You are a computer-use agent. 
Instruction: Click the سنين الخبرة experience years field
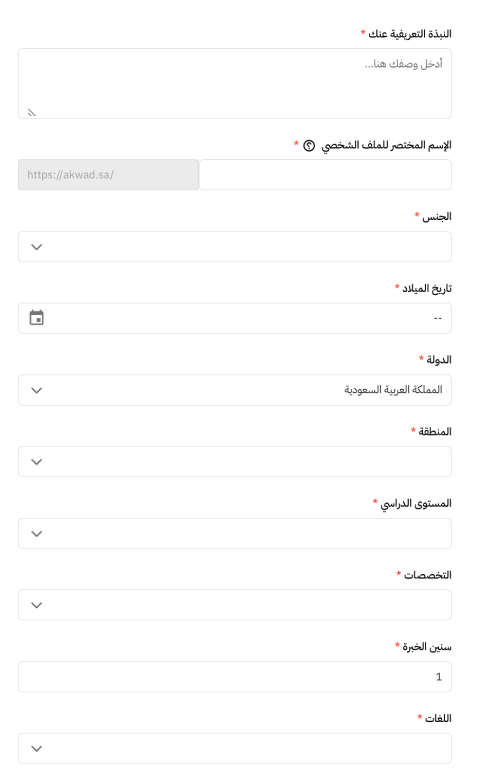(235, 677)
